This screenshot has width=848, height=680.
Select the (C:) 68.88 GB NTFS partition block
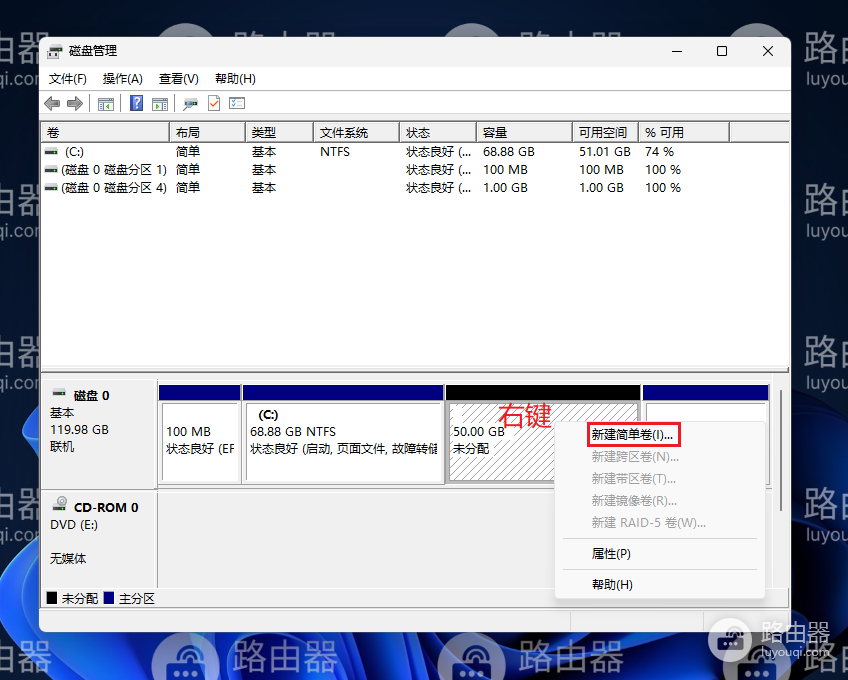[x=343, y=434]
